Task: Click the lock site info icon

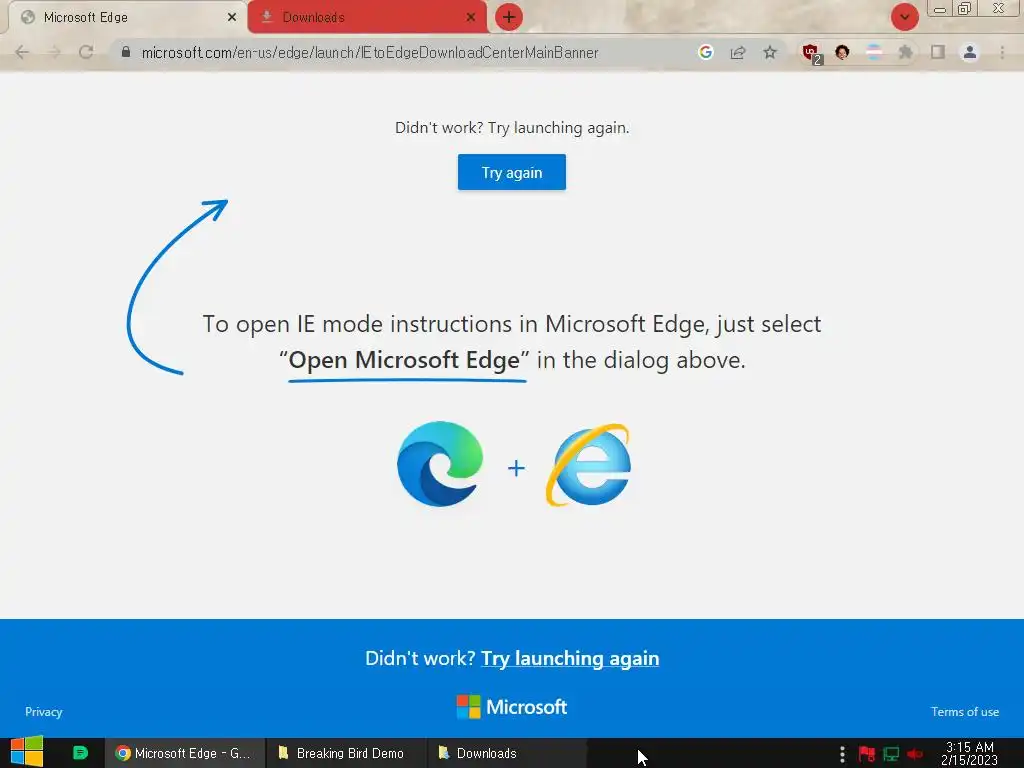Action: pyautogui.click(x=126, y=52)
